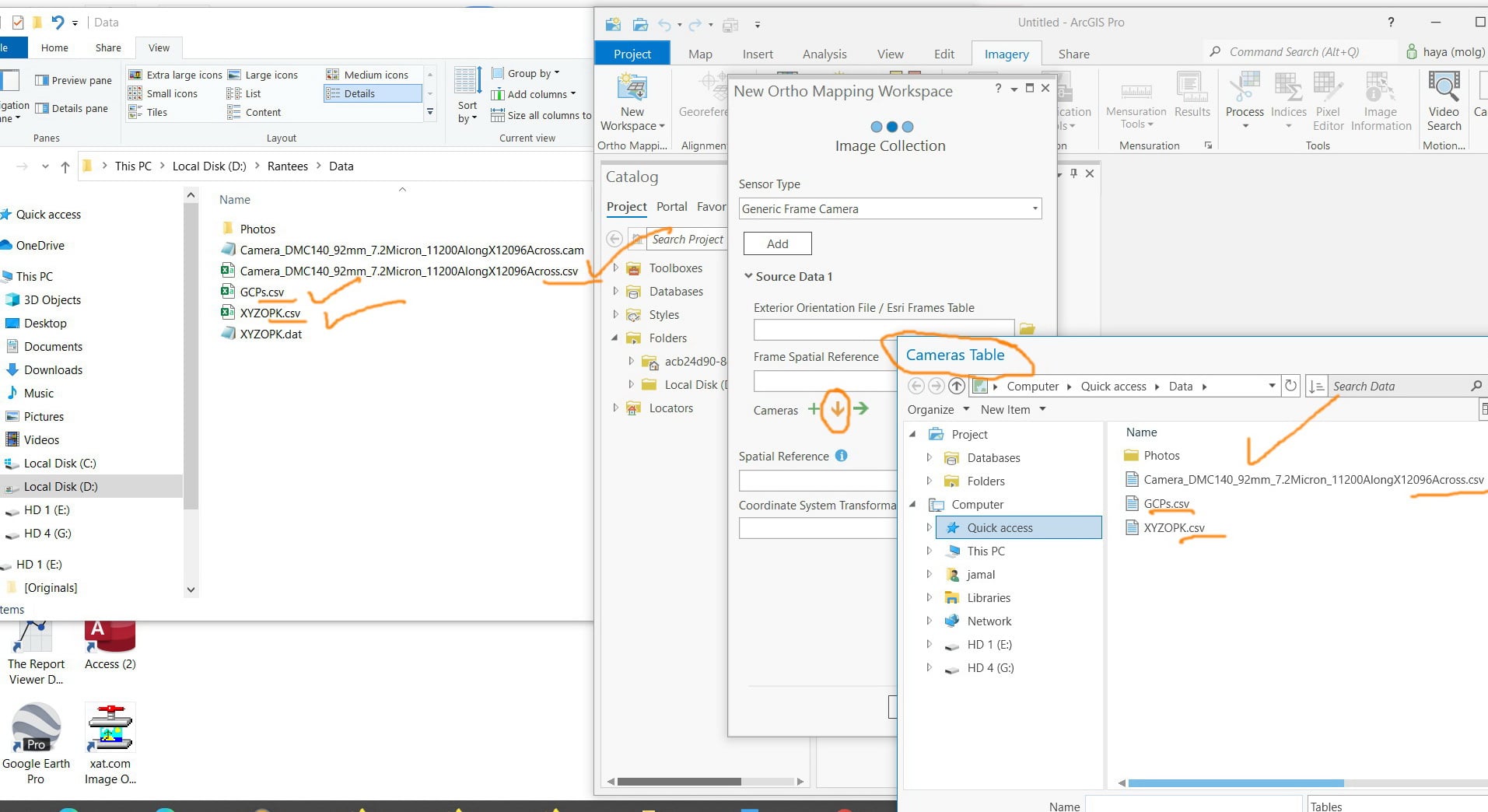Toggle the Details pane option
The height and width of the screenshot is (812, 1488).
[x=72, y=108]
